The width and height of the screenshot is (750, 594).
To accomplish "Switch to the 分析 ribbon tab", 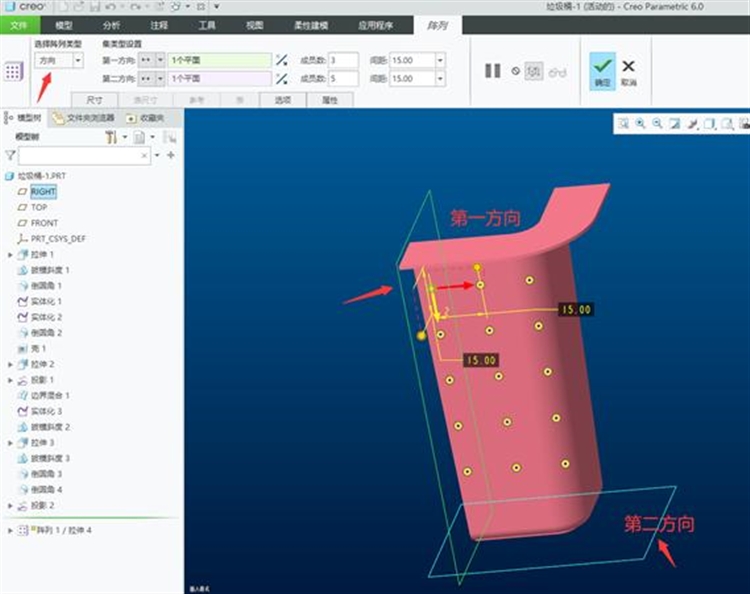I will point(111,25).
